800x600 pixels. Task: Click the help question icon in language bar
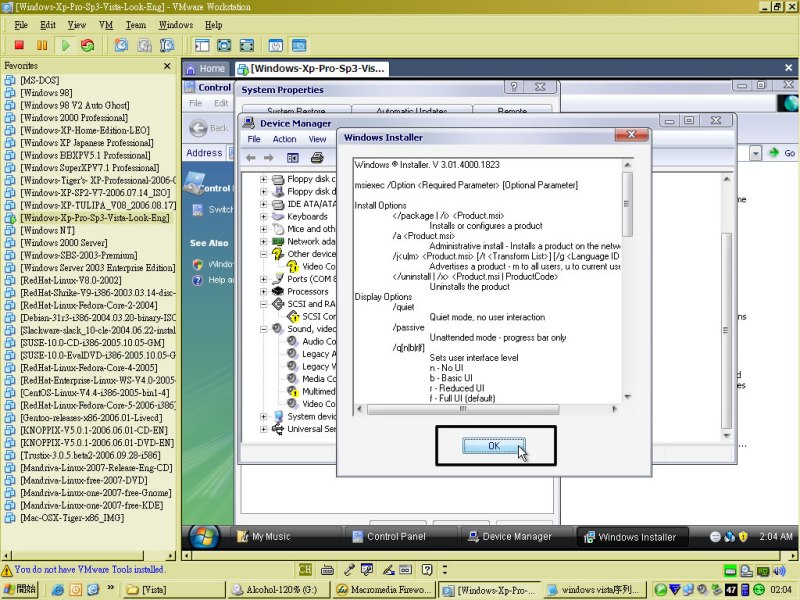point(428,569)
